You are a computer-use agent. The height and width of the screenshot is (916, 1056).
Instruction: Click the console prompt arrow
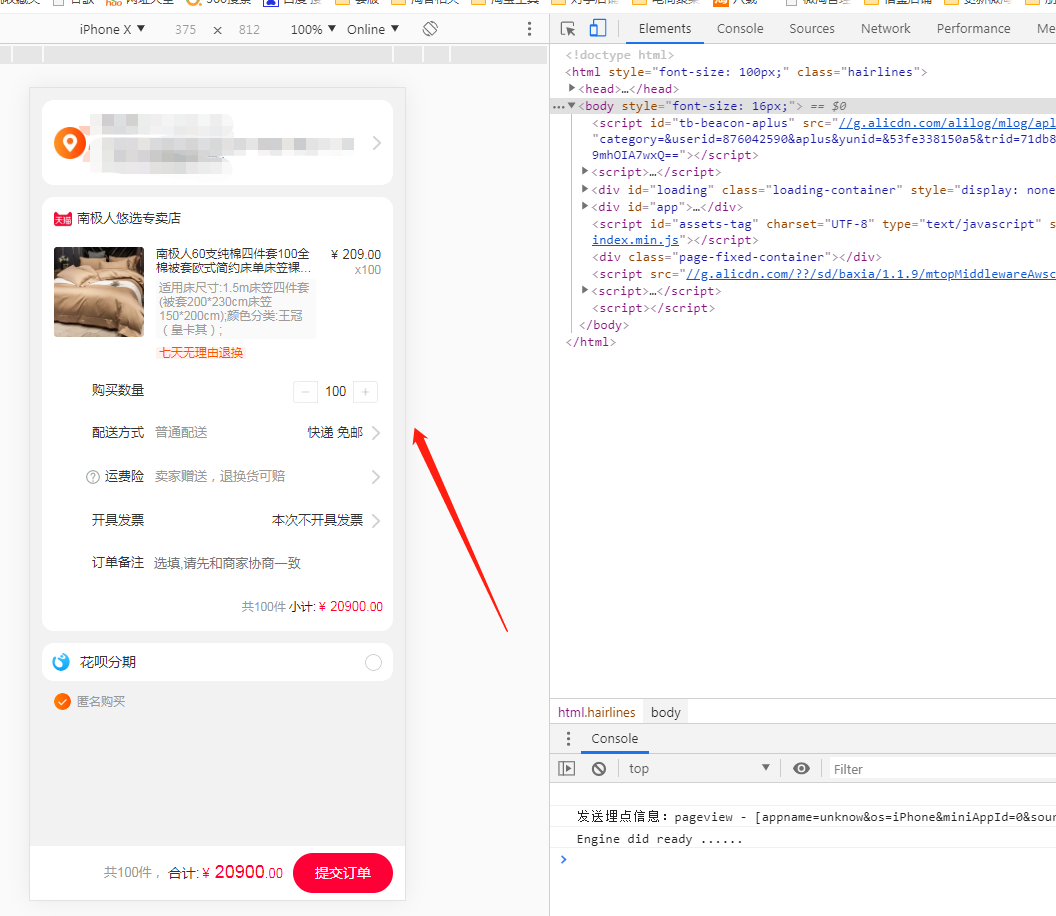pos(564,859)
